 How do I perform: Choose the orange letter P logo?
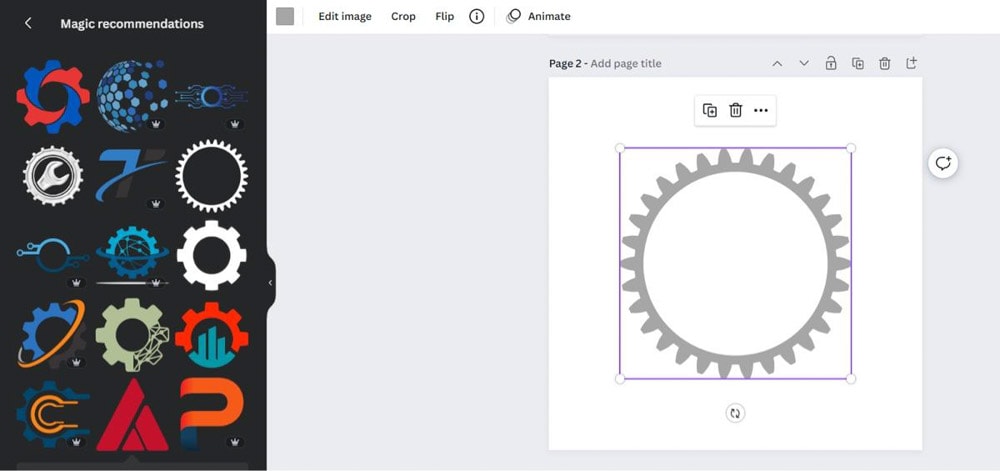[212, 414]
